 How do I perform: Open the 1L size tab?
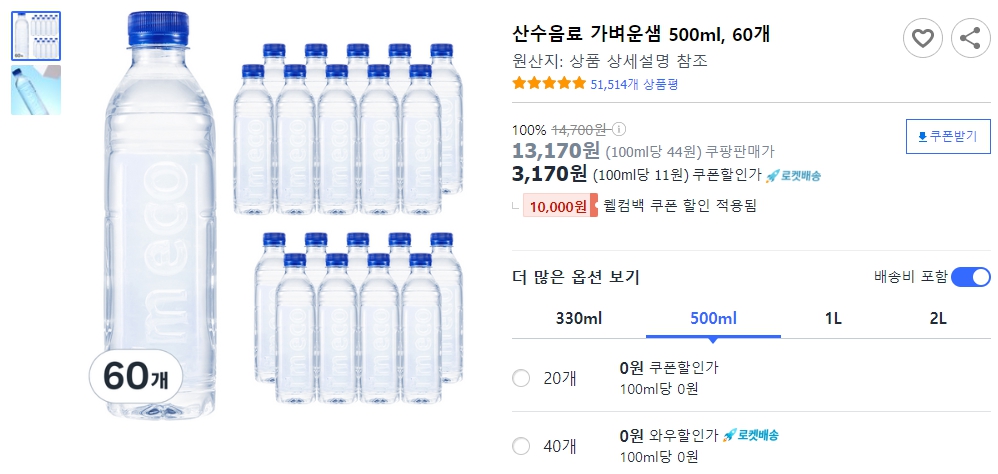coord(833,319)
